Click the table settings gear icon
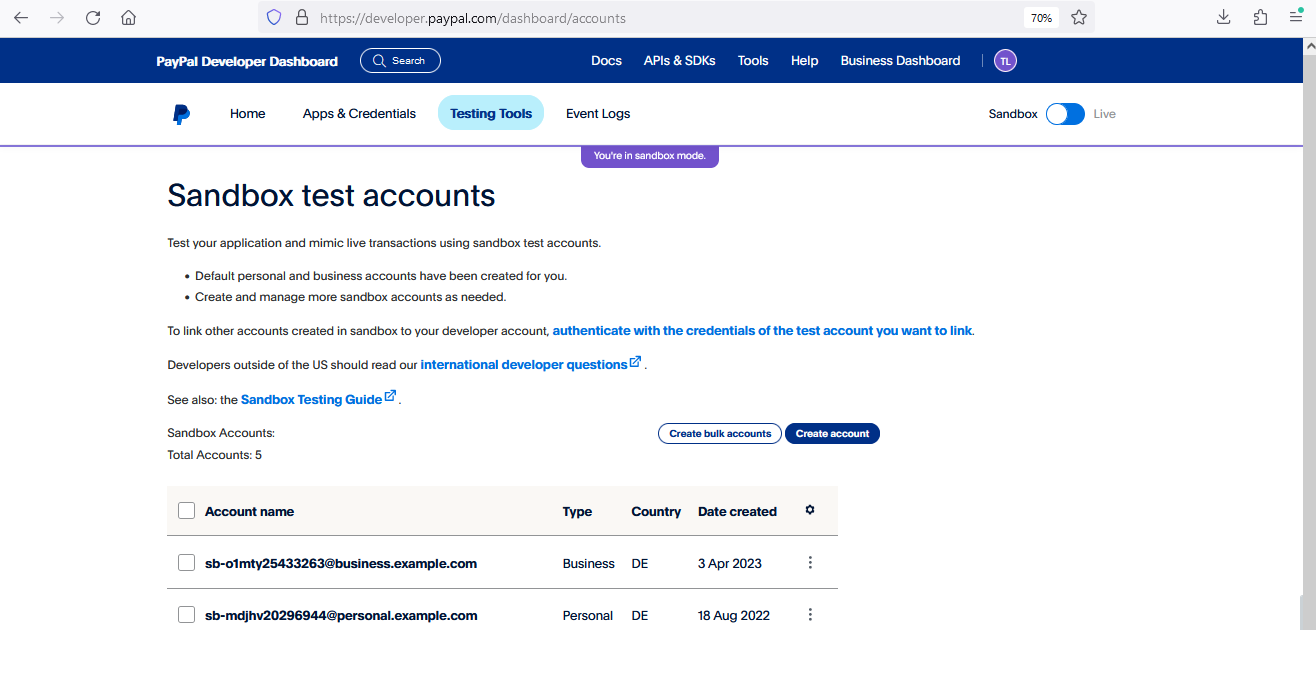Image resolution: width=1316 pixels, height=693 pixels. coord(810,510)
